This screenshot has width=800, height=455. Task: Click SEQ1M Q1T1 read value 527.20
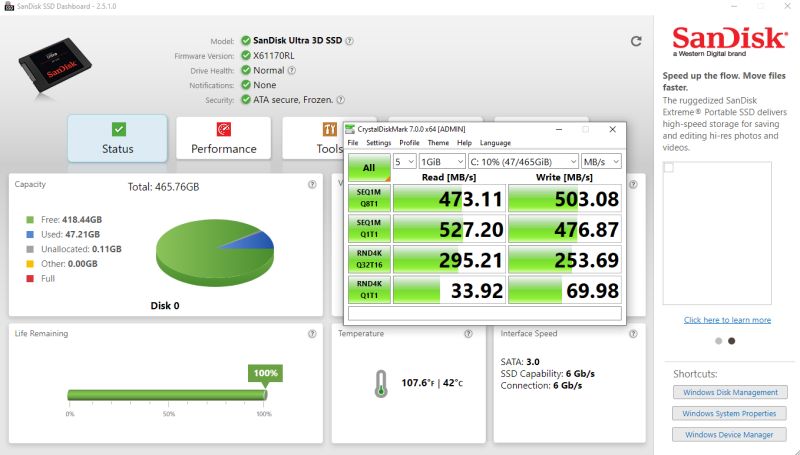(449, 229)
